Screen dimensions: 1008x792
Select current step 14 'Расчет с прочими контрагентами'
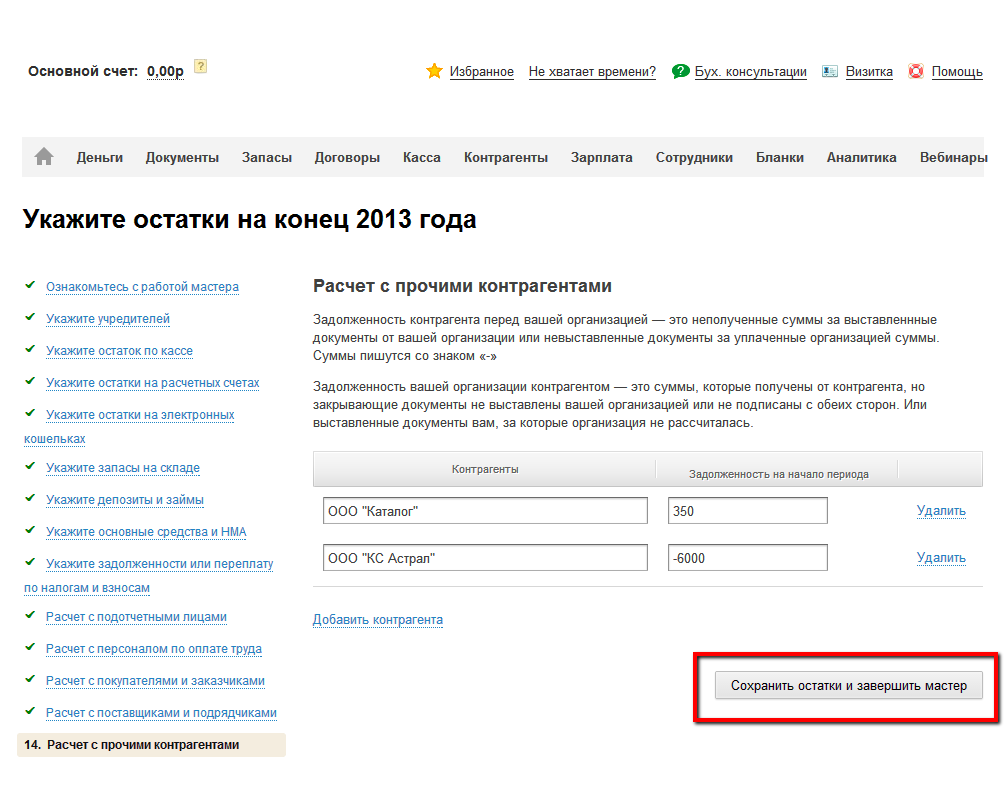(x=151, y=745)
